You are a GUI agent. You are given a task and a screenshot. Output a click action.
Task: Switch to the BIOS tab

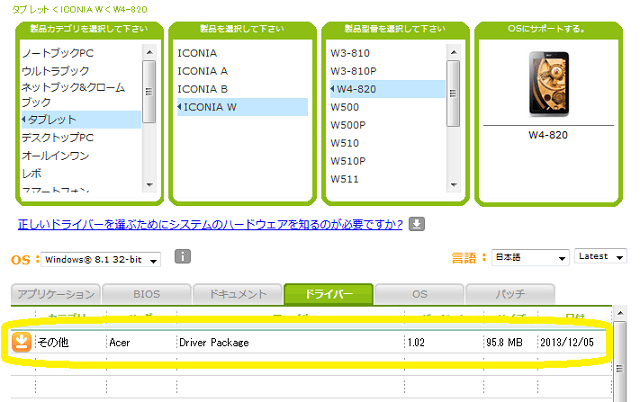coord(147,294)
